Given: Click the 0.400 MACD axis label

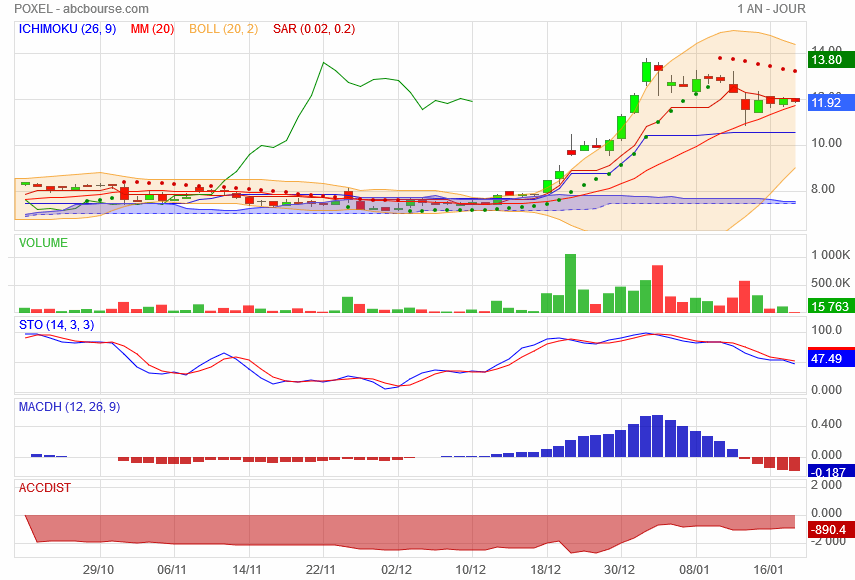Looking at the screenshot, I should (827, 424).
